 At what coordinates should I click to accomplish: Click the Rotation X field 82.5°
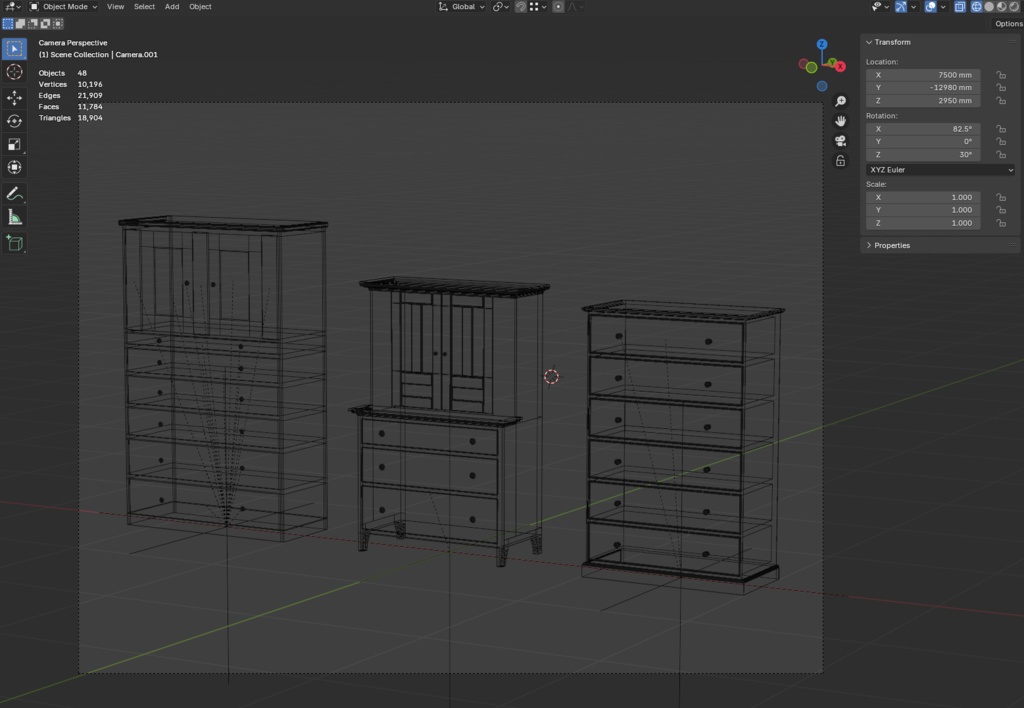coord(923,129)
